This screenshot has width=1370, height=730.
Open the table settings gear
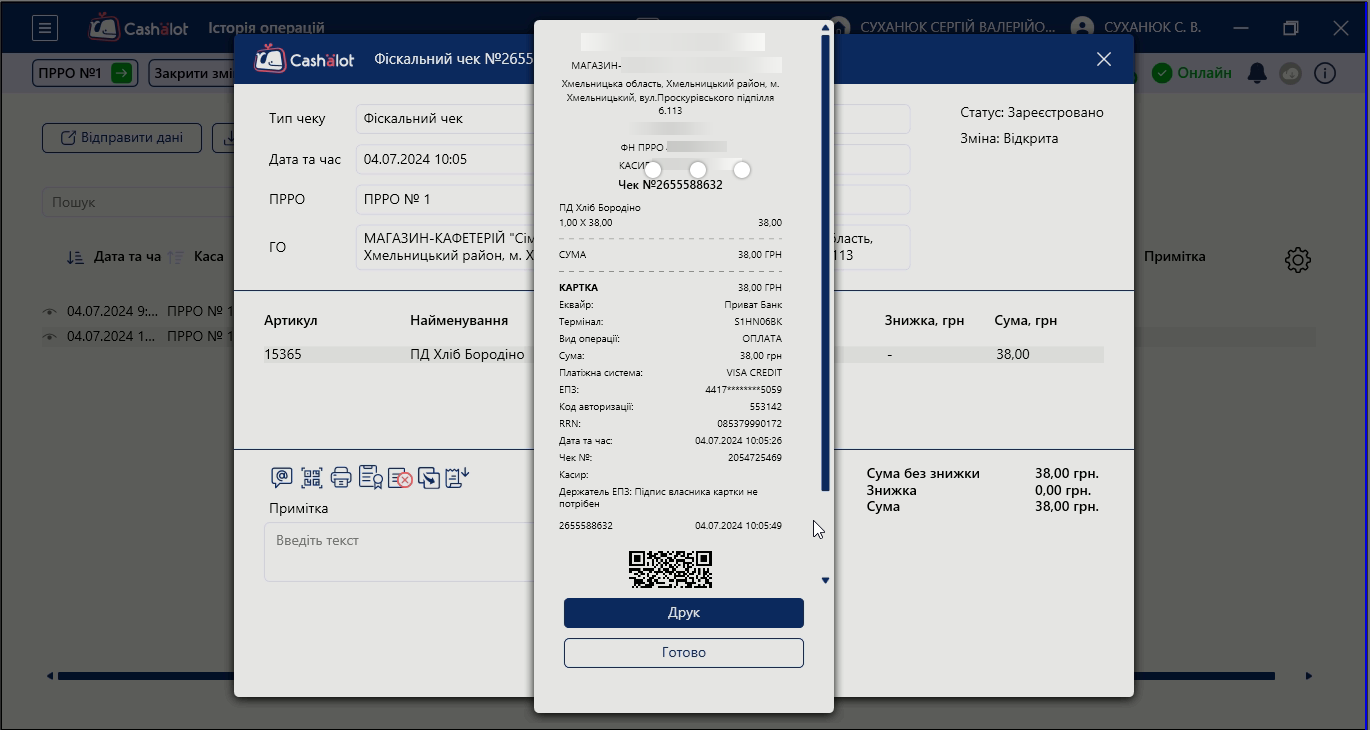click(x=1297, y=260)
